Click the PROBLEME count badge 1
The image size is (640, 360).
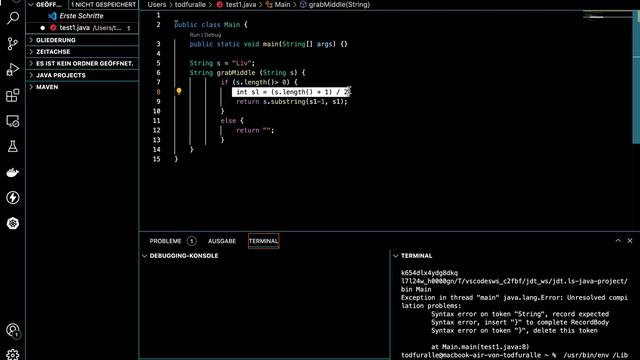point(191,241)
